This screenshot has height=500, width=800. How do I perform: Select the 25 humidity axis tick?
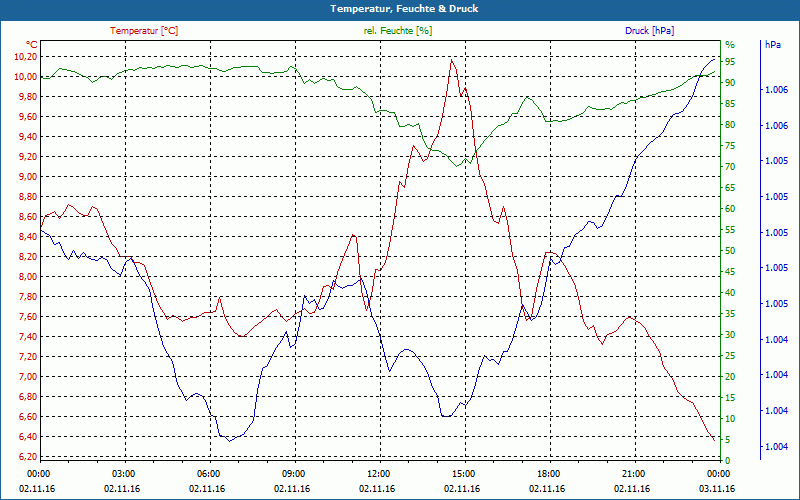(730, 356)
